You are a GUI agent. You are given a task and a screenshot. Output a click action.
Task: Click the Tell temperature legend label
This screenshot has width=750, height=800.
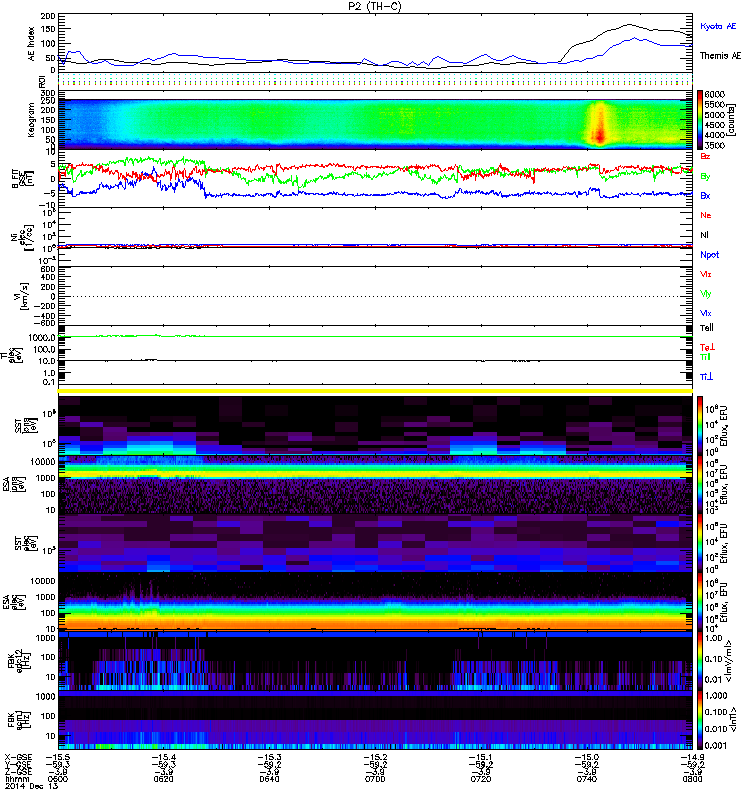point(707,328)
